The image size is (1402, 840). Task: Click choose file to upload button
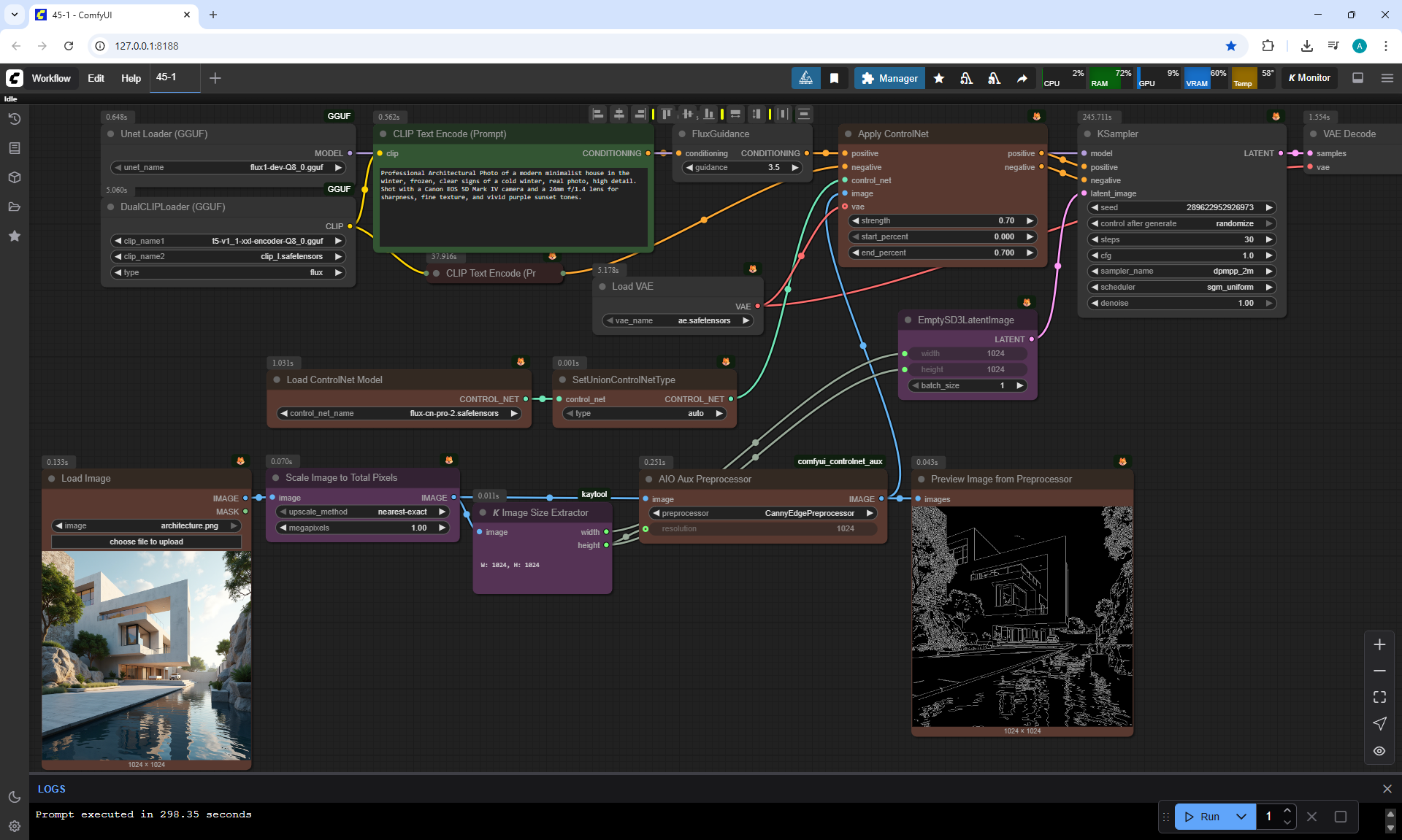[146, 542]
